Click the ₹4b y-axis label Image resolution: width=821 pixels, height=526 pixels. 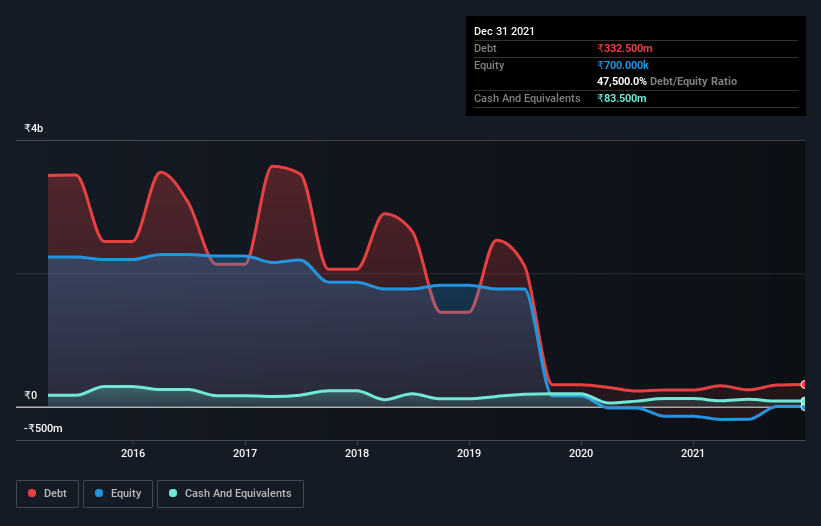[x=34, y=128]
